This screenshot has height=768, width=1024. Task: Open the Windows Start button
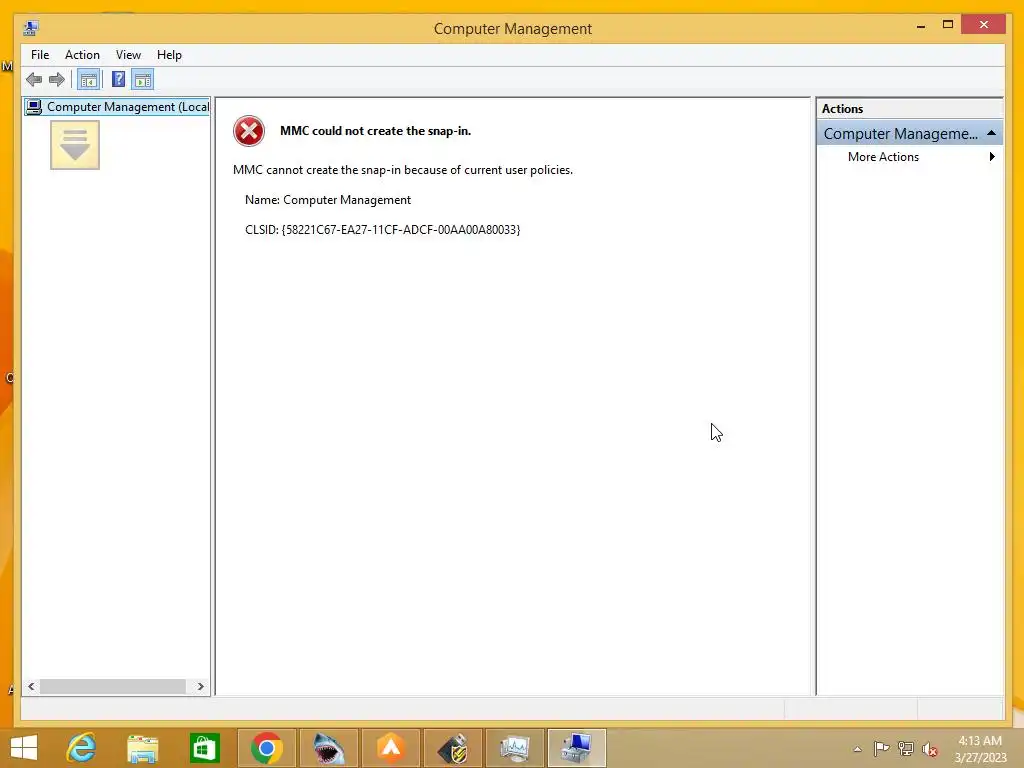tap(24, 748)
